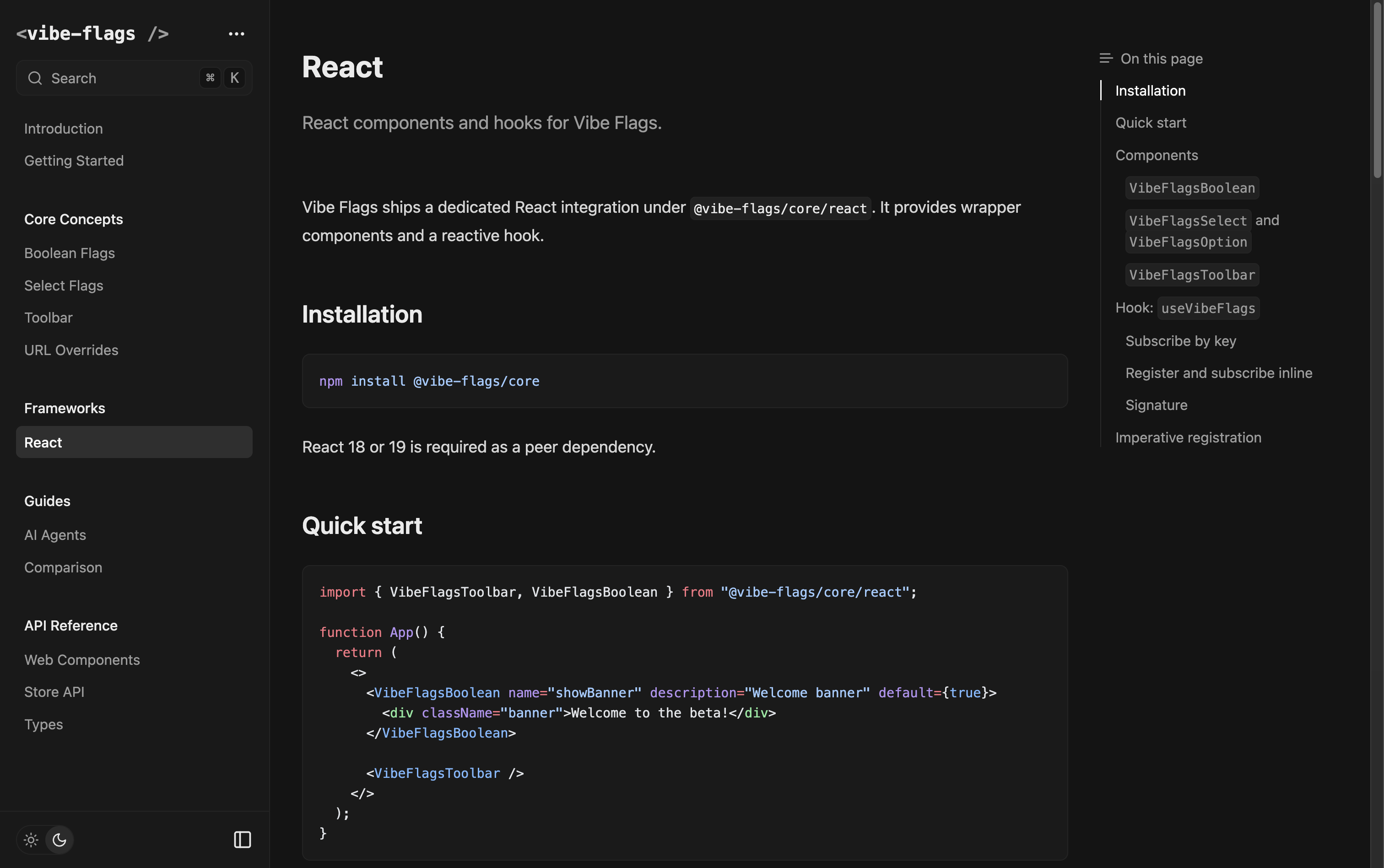Click into the Search input field
1384x868 pixels.
pyautogui.click(x=115, y=78)
